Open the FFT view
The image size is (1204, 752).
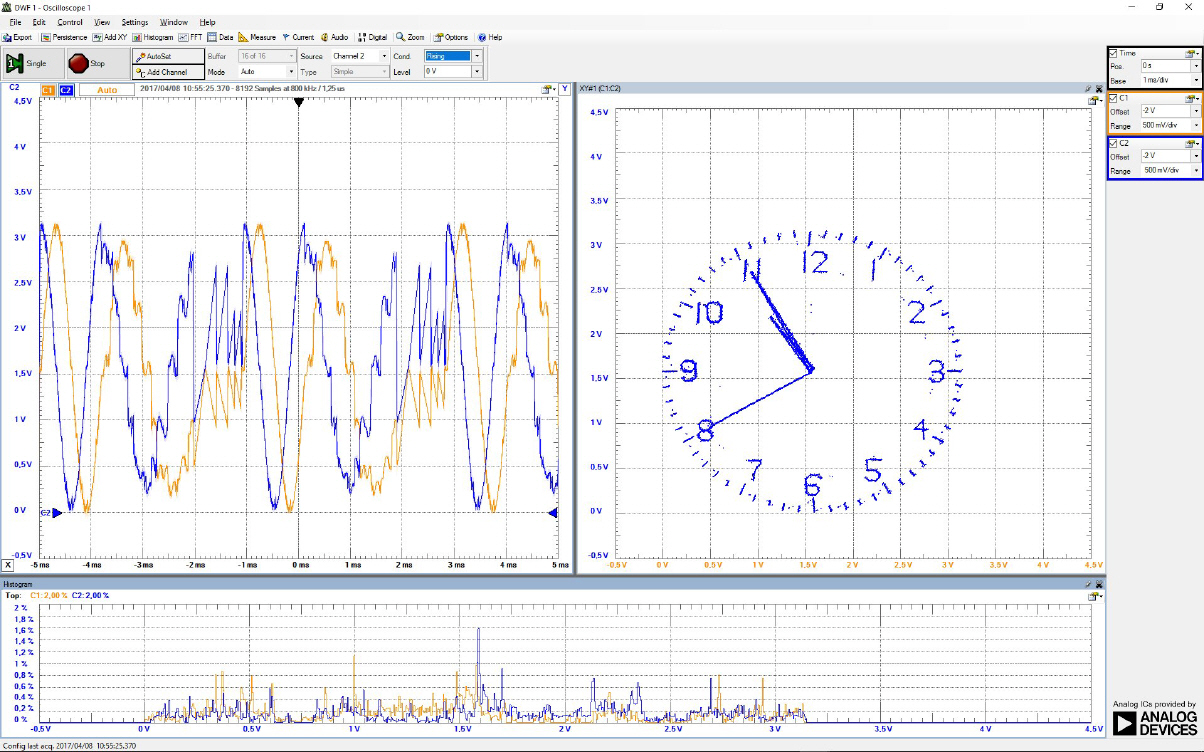point(190,37)
